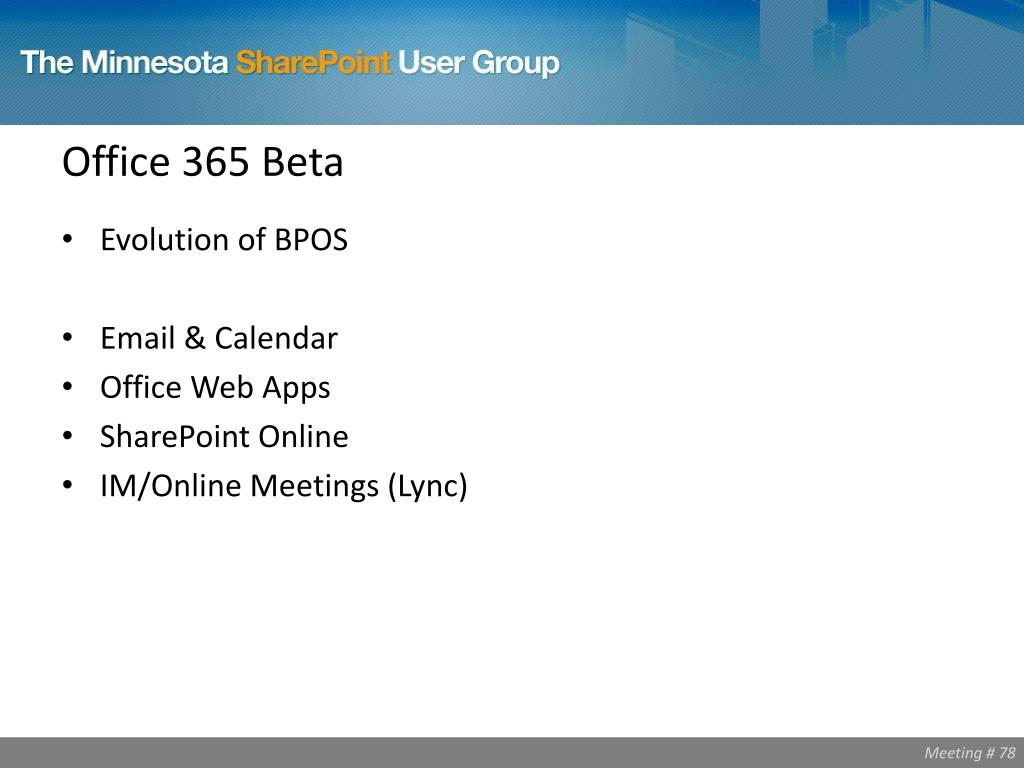
Task: Select the "Evolution of BPOS" bullet
Action: point(223,240)
